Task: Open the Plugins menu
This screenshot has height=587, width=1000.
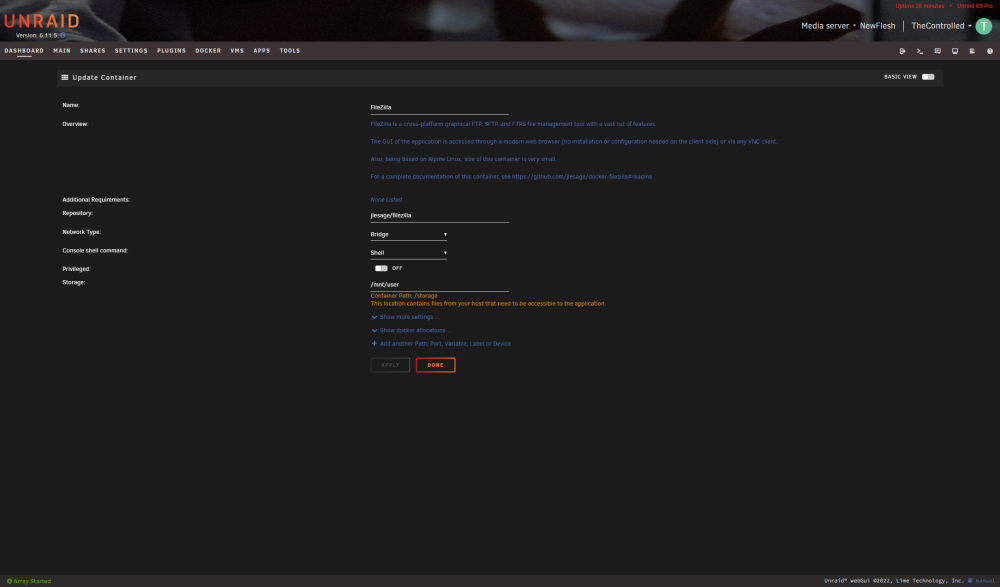Action: [x=172, y=51]
